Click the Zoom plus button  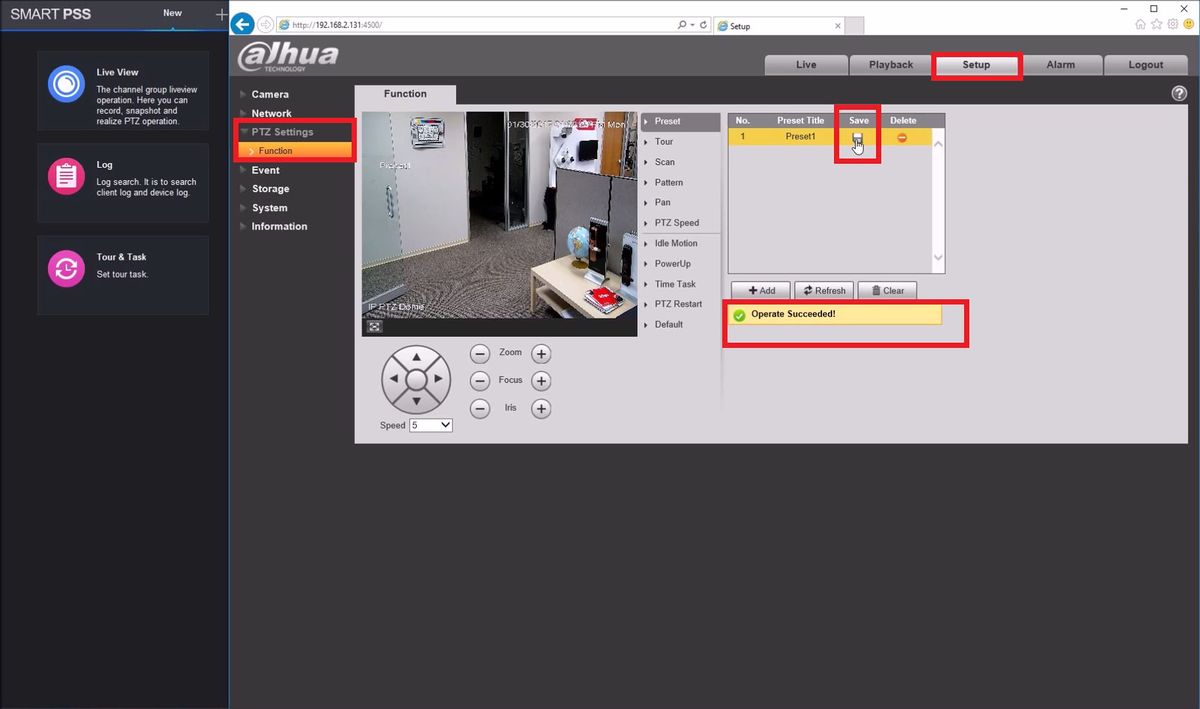[x=541, y=353]
